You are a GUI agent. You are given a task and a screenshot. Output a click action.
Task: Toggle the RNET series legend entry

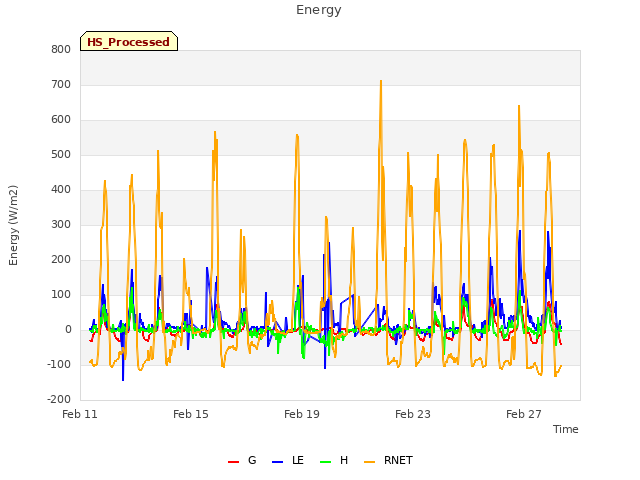(x=388, y=460)
